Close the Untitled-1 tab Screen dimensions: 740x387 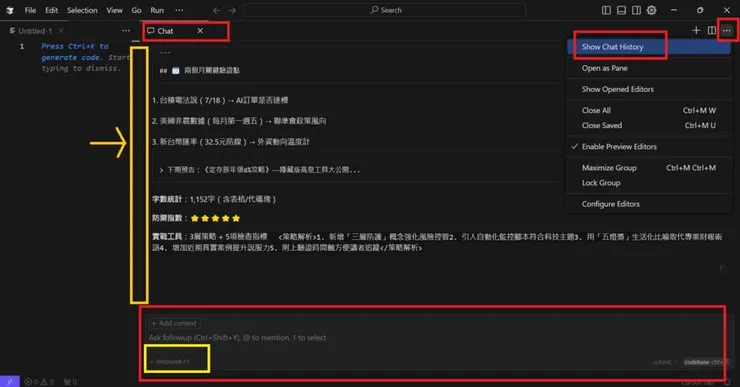tap(60, 31)
